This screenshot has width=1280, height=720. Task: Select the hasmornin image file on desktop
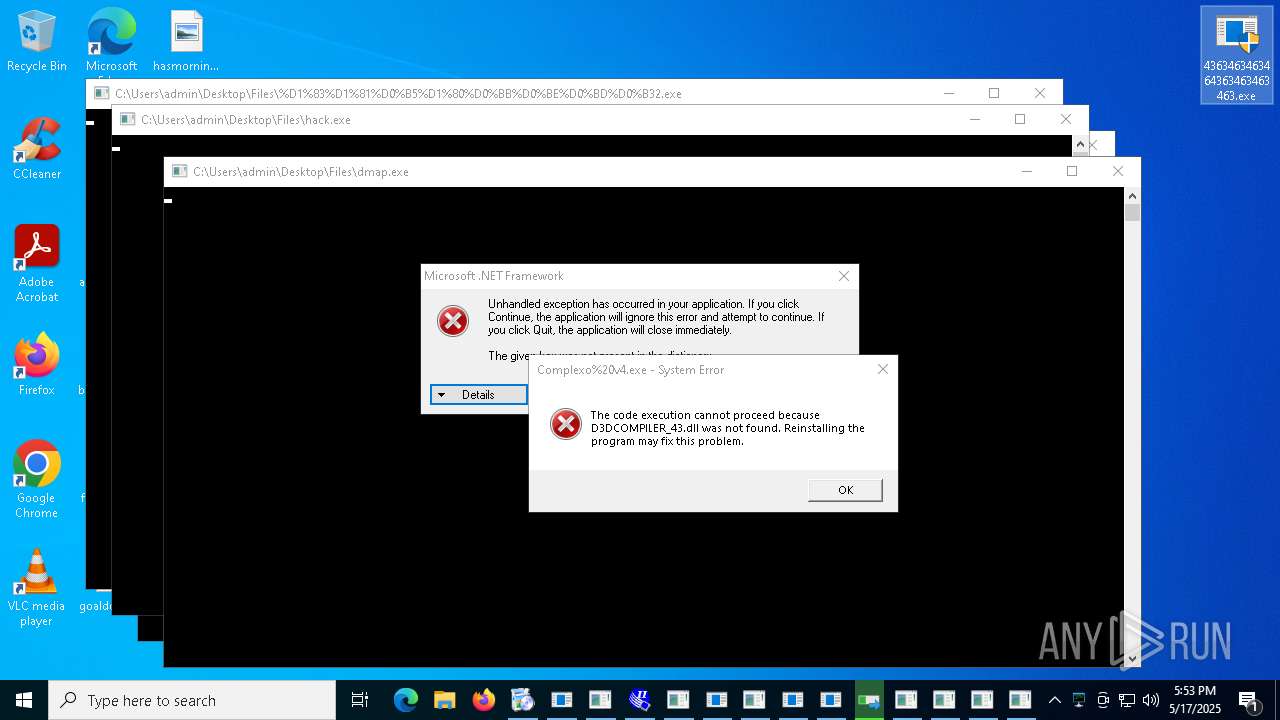pyautogui.click(x=186, y=42)
